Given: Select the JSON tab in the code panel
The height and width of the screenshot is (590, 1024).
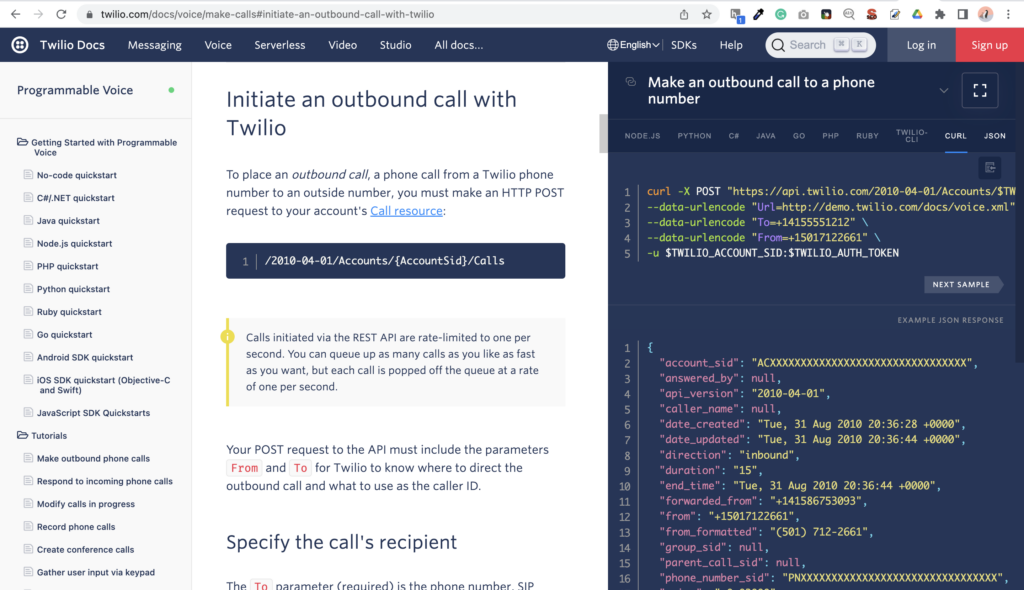Looking at the screenshot, I should (x=995, y=135).
